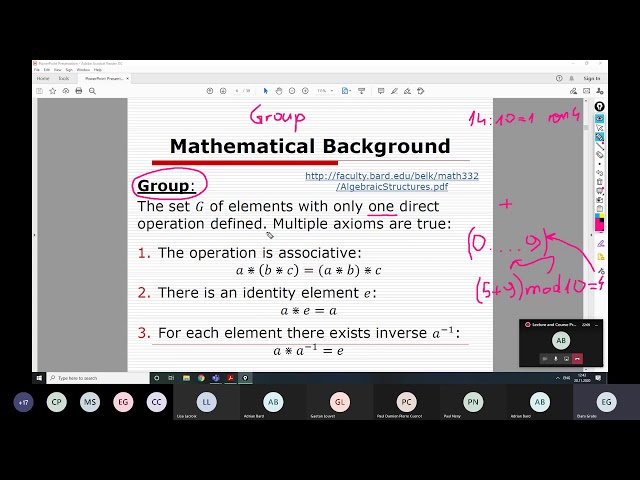Print the document
640x480 pixels.
tap(79, 91)
